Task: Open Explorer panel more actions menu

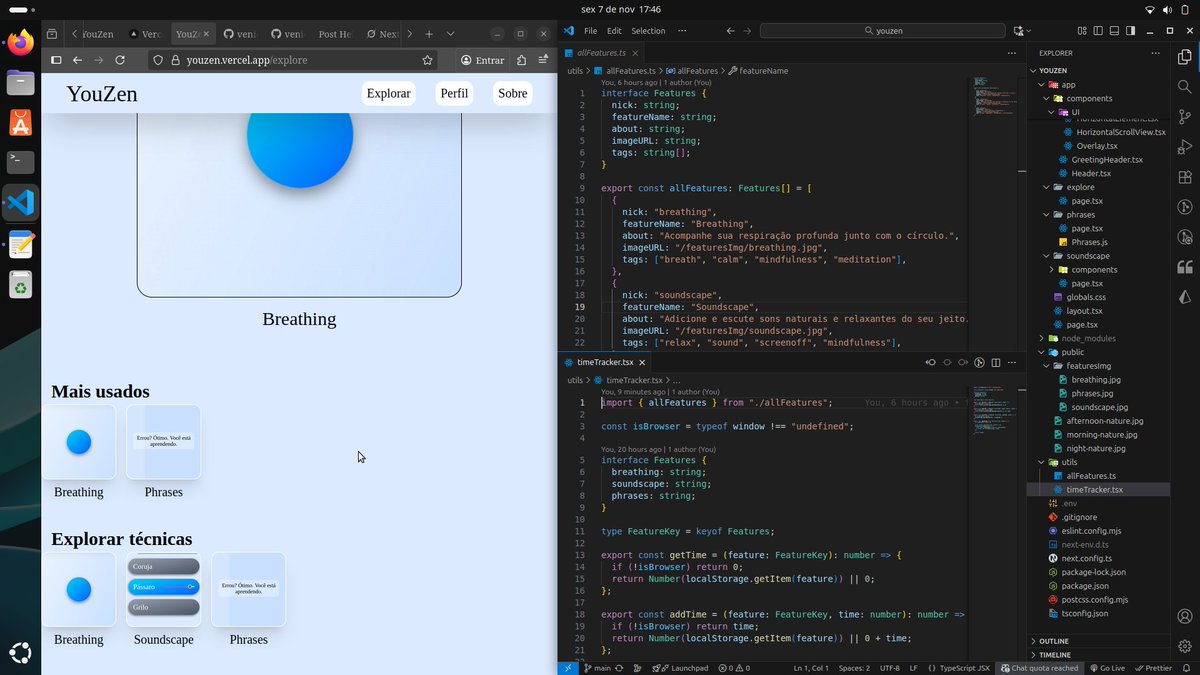Action: [x=1156, y=53]
